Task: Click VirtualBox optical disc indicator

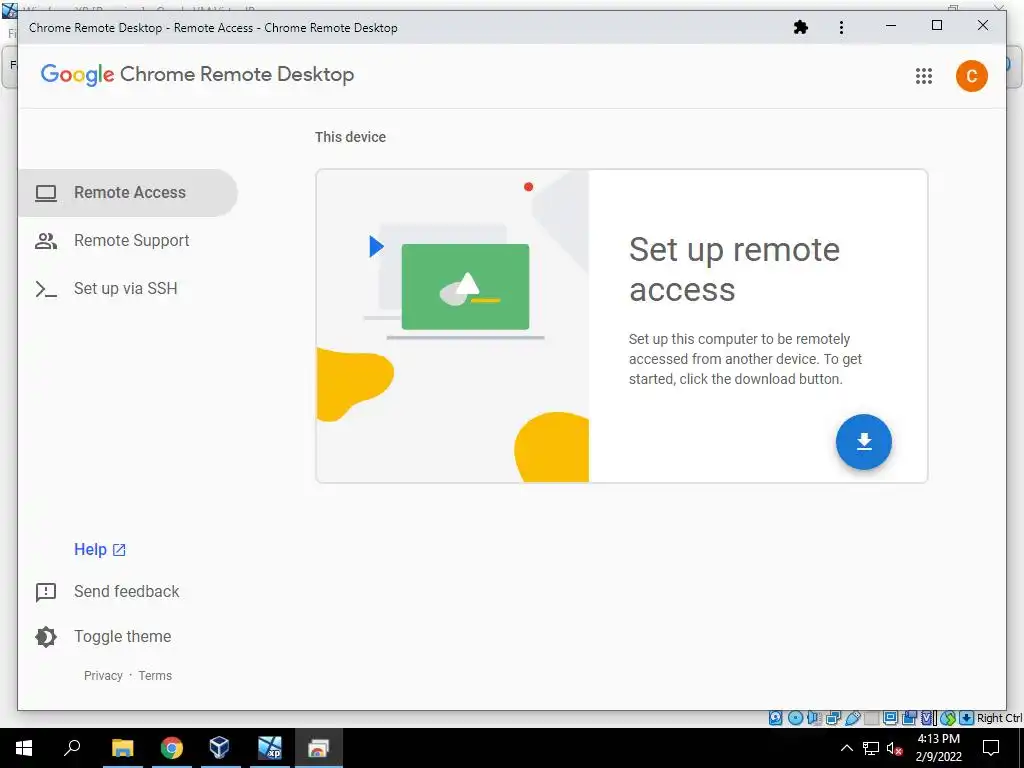Action: 795,718
